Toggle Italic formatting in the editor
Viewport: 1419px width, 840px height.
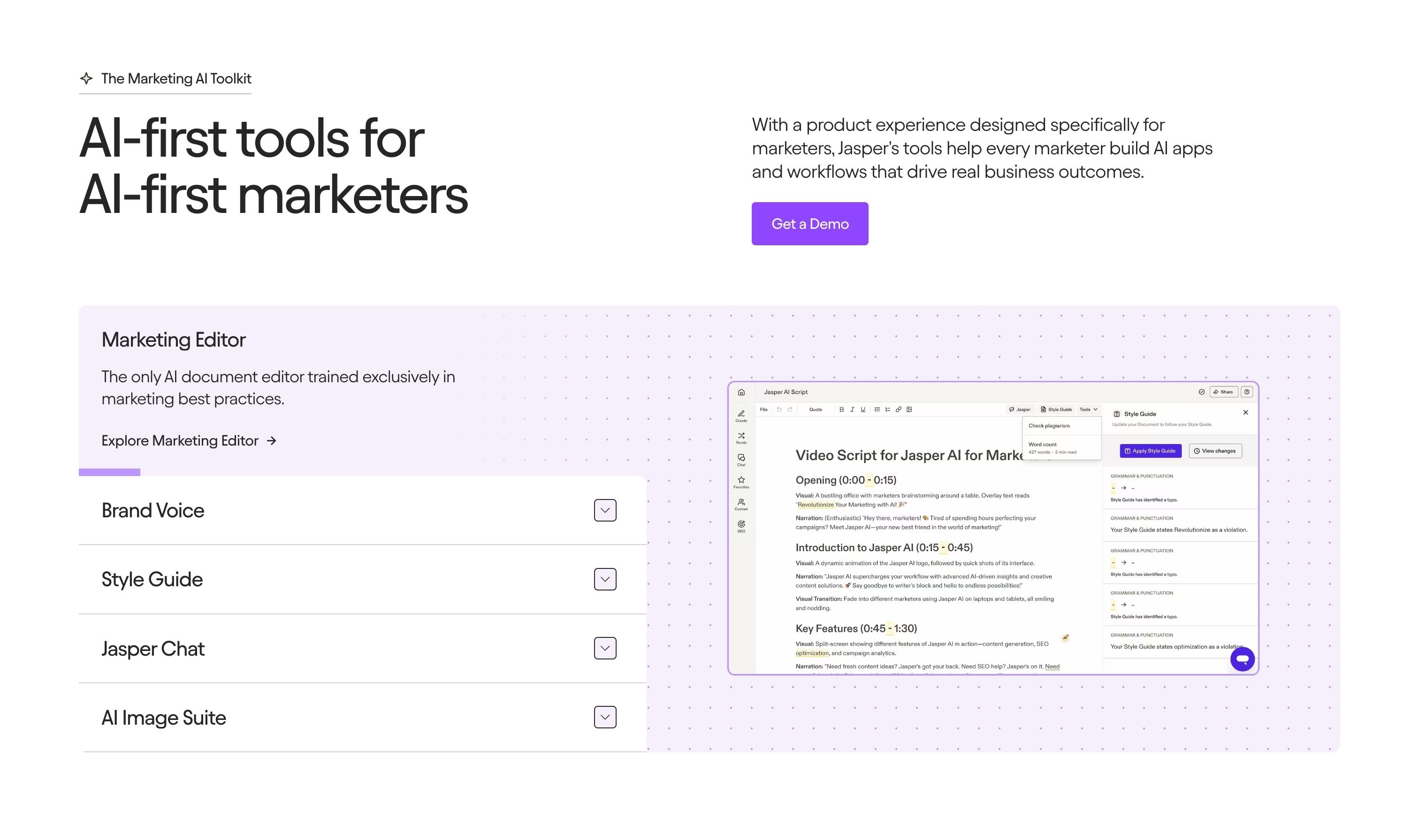[x=852, y=409]
